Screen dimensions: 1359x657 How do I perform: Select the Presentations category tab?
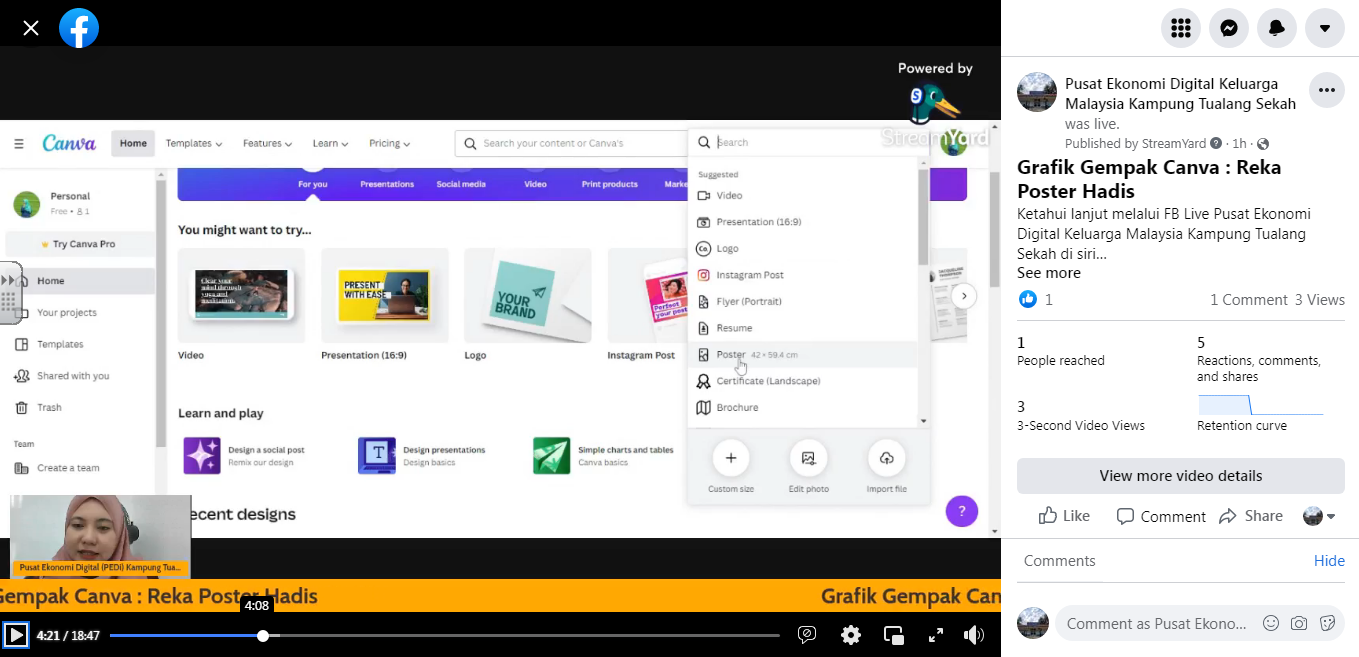click(387, 184)
